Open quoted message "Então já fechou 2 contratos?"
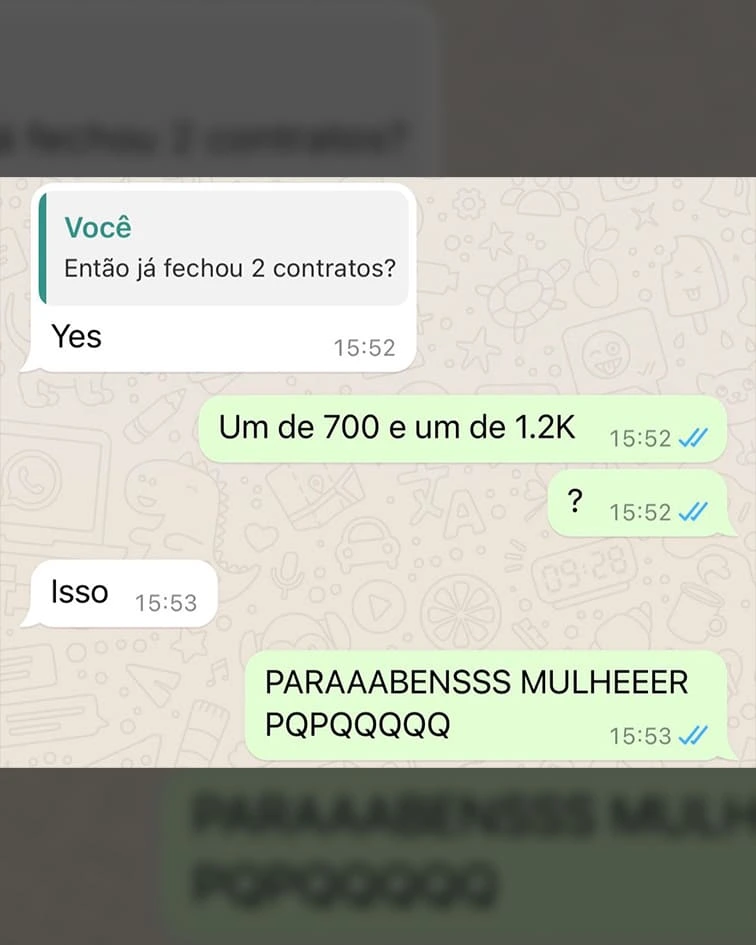Viewport: 756px width, 945px height. 224,248
